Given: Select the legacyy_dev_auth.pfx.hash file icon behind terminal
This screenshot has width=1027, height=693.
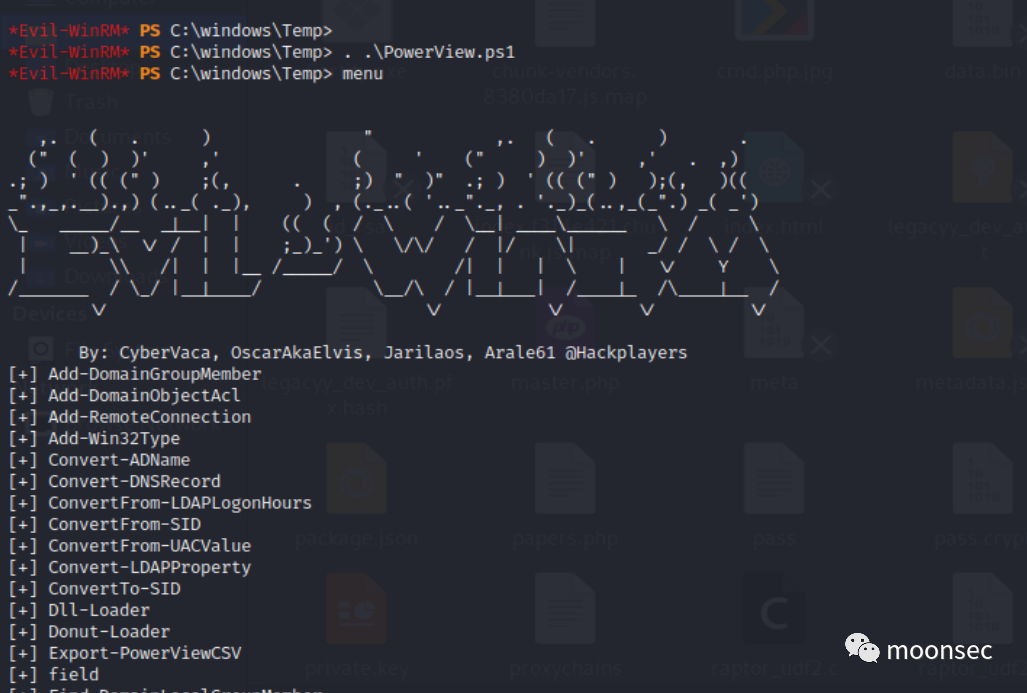Looking at the screenshot, I should coord(356,322).
